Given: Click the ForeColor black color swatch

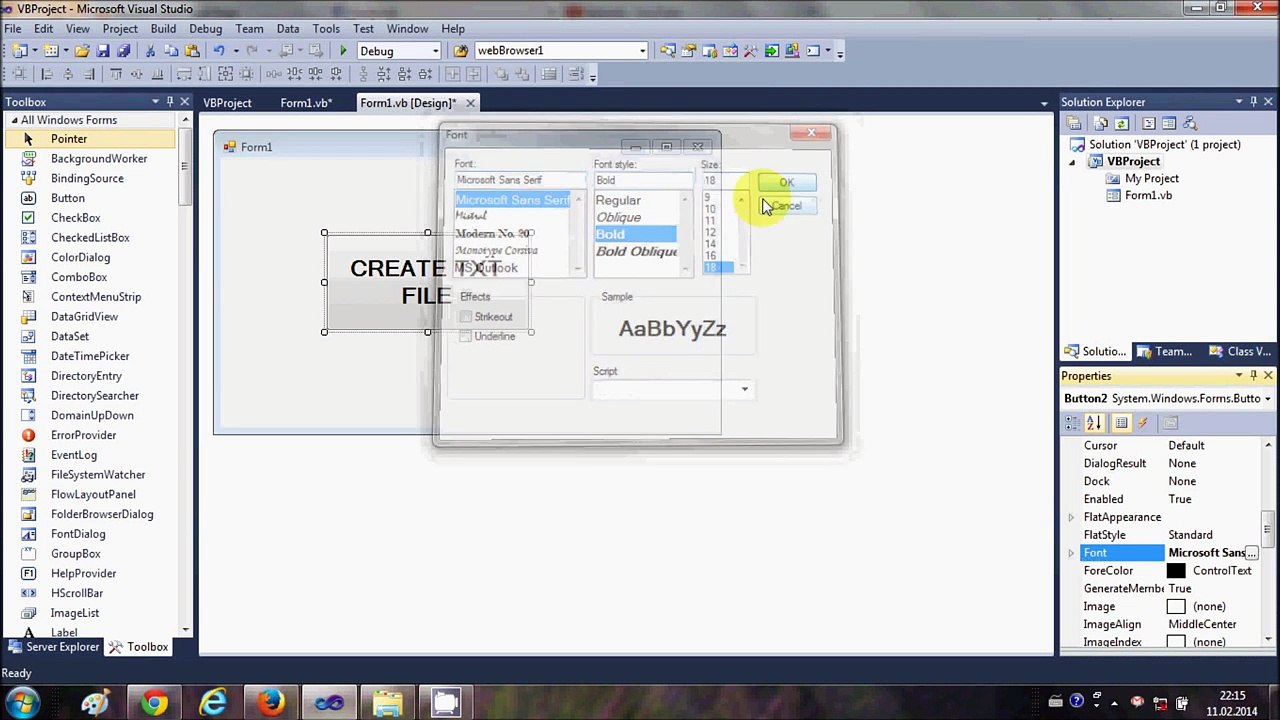Looking at the screenshot, I should [x=1176, y=571].
